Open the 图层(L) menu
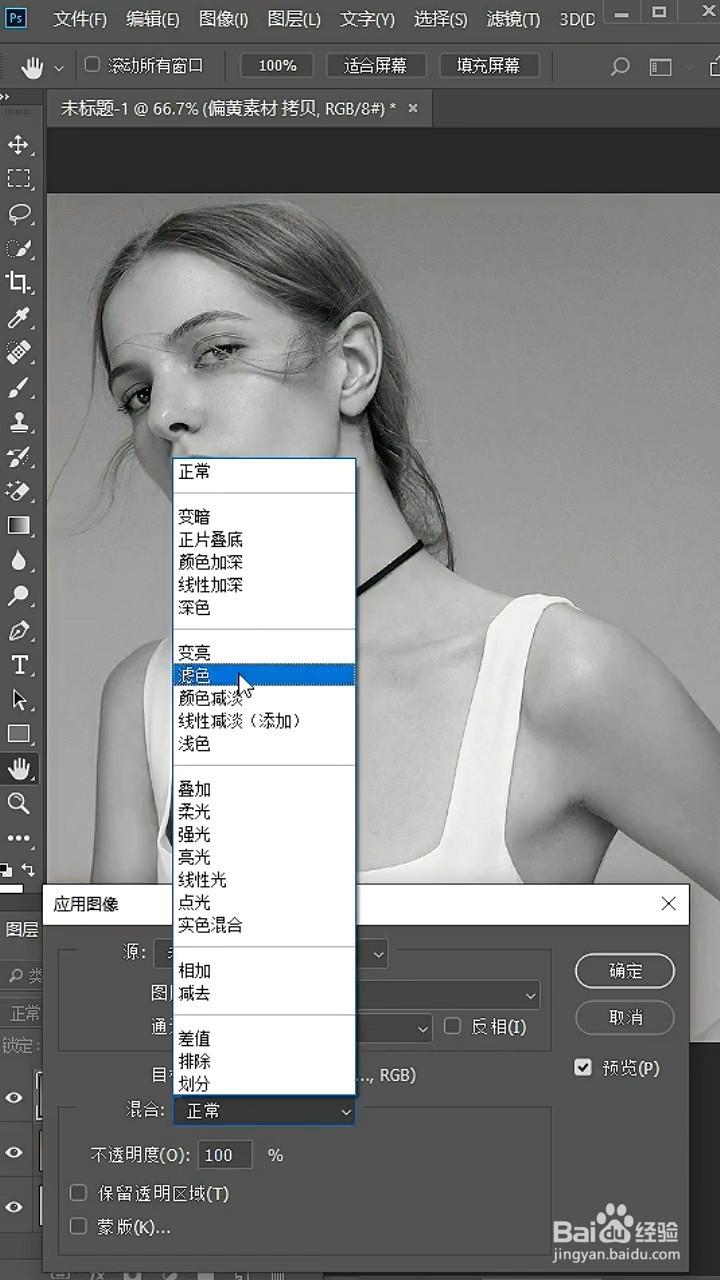Viewport: 720px width, 1280px height. point(295,20)
